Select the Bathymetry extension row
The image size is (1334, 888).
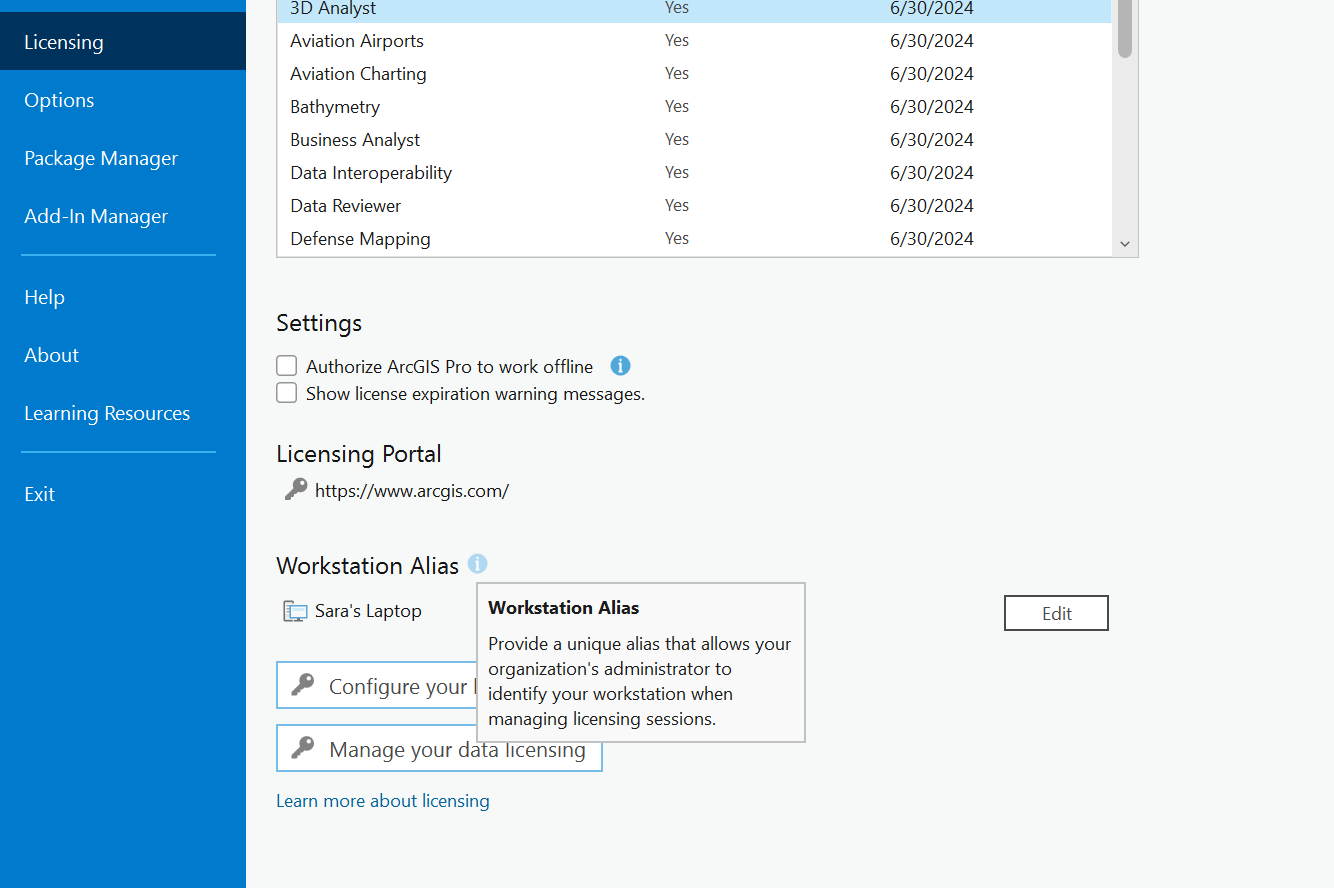(x=694, y=107)
